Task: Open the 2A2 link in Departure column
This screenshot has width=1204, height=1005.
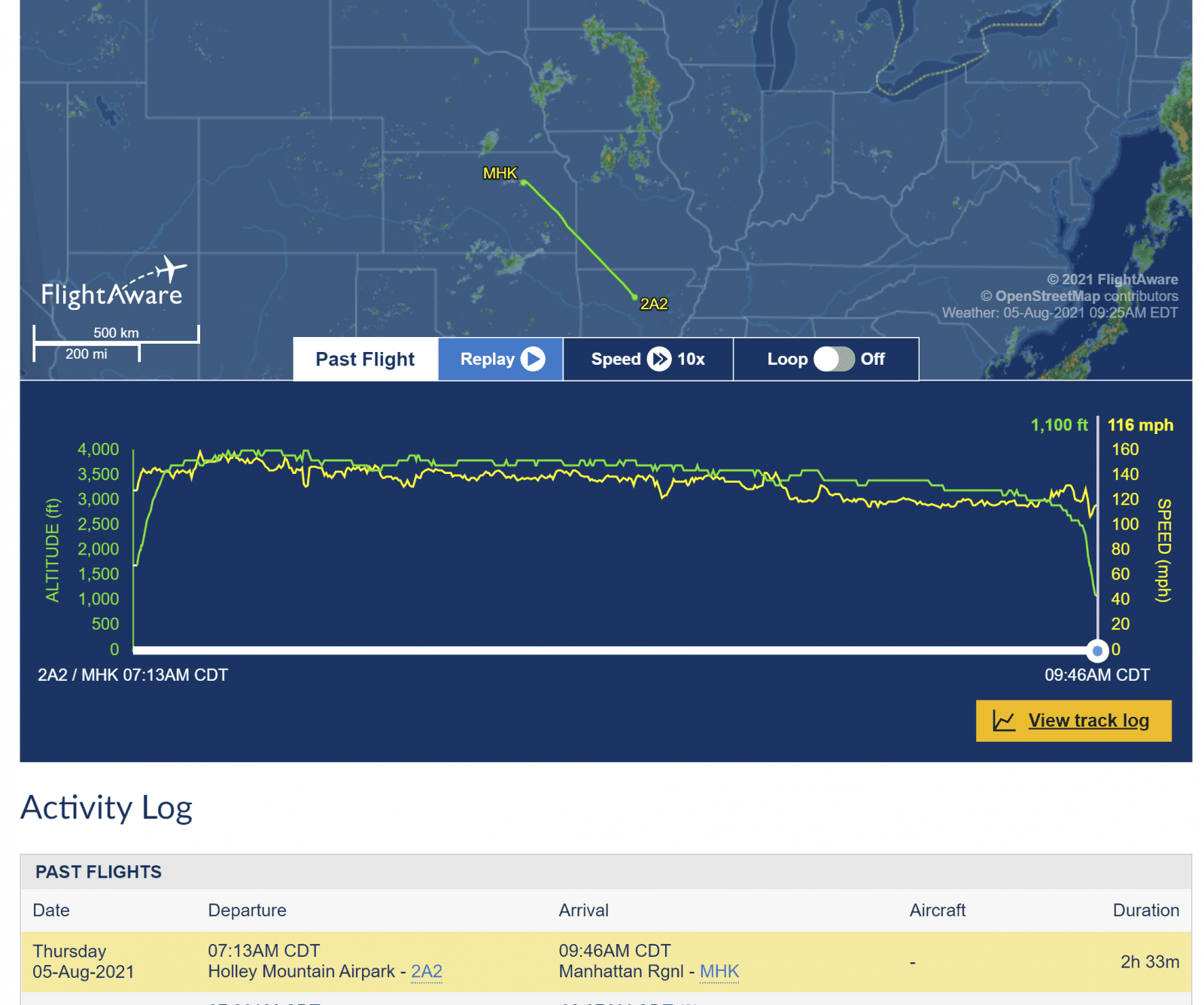Action: coord(427,971)
